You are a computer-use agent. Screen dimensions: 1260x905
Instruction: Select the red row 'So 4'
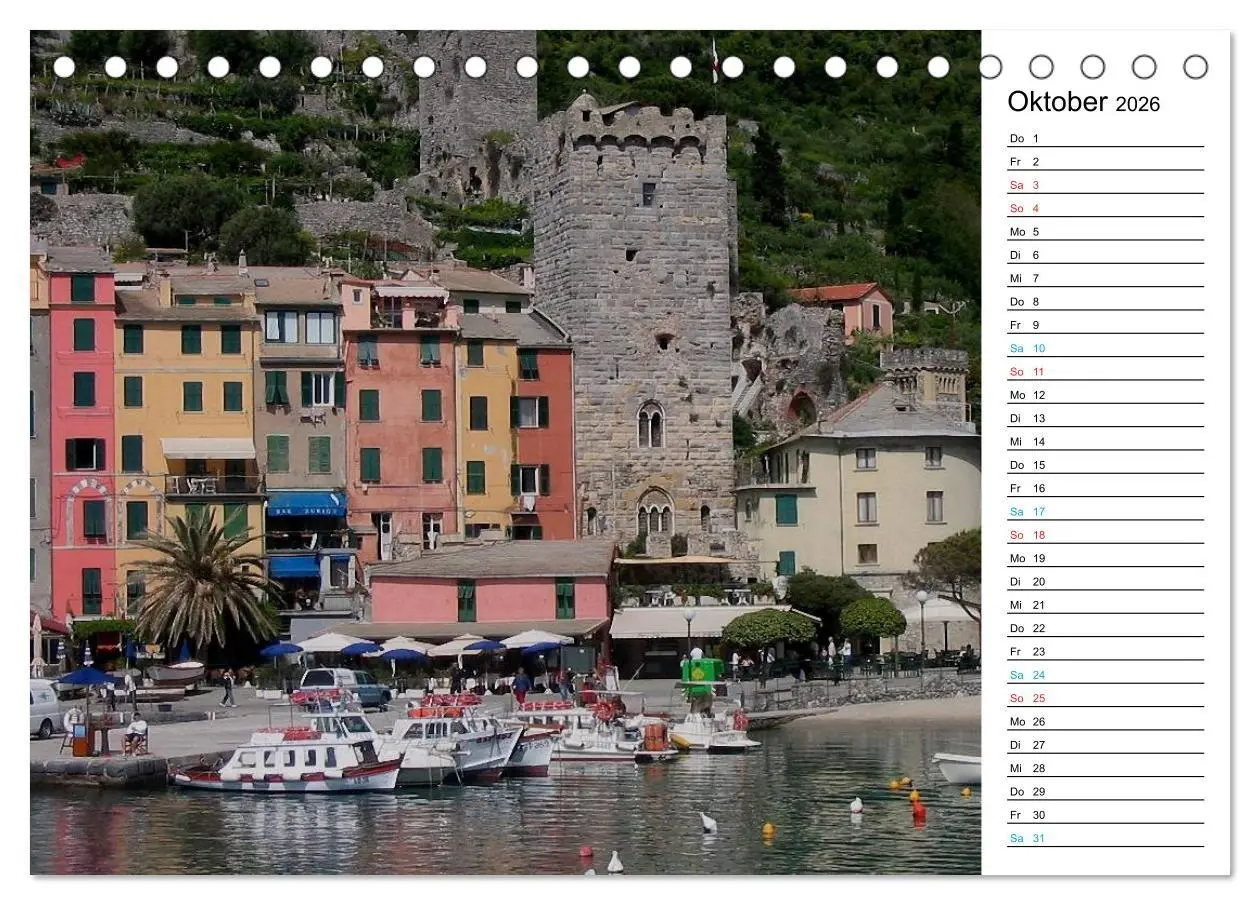point(1105,207)
